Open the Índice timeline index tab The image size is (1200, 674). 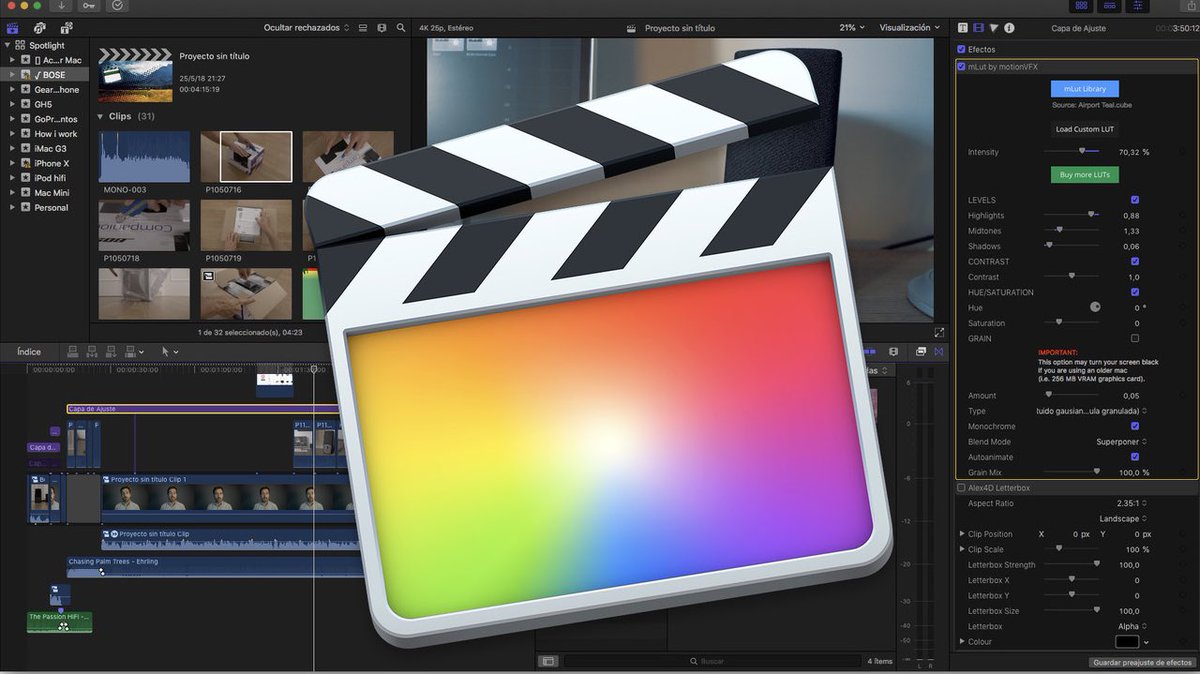point(29,351)
